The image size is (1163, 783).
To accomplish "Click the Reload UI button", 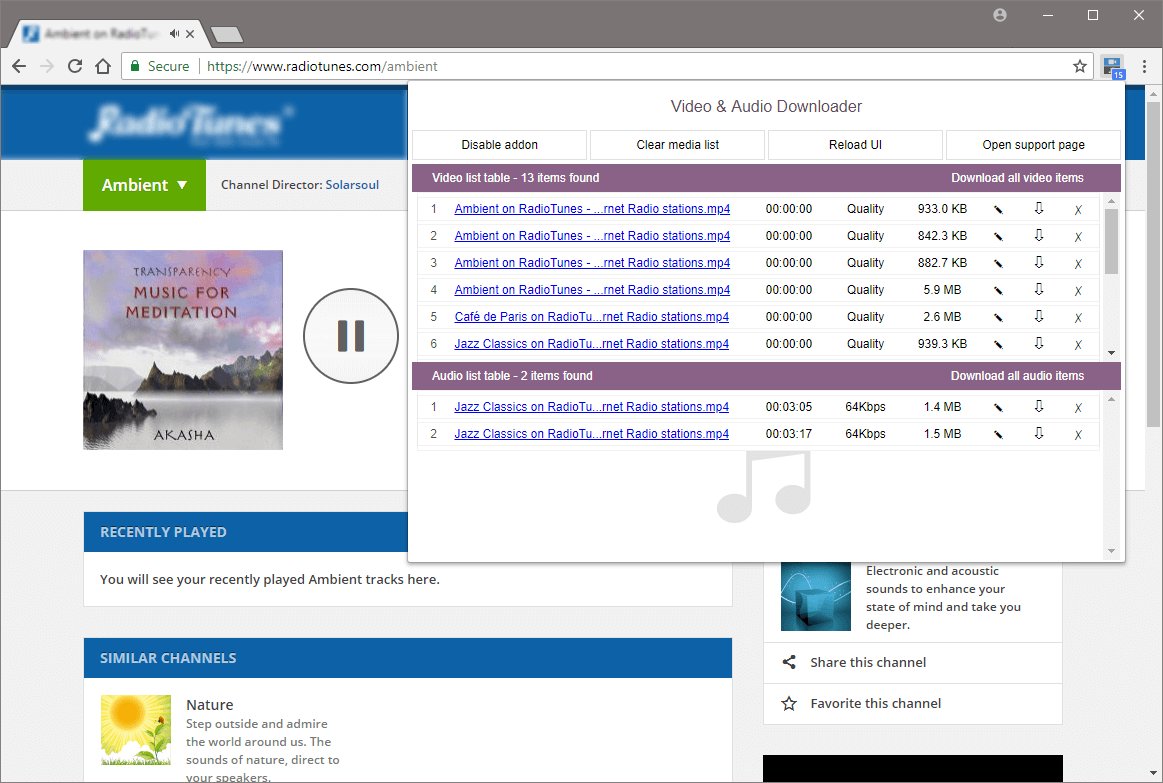I will pyautogui.click(x=855, y=145).
